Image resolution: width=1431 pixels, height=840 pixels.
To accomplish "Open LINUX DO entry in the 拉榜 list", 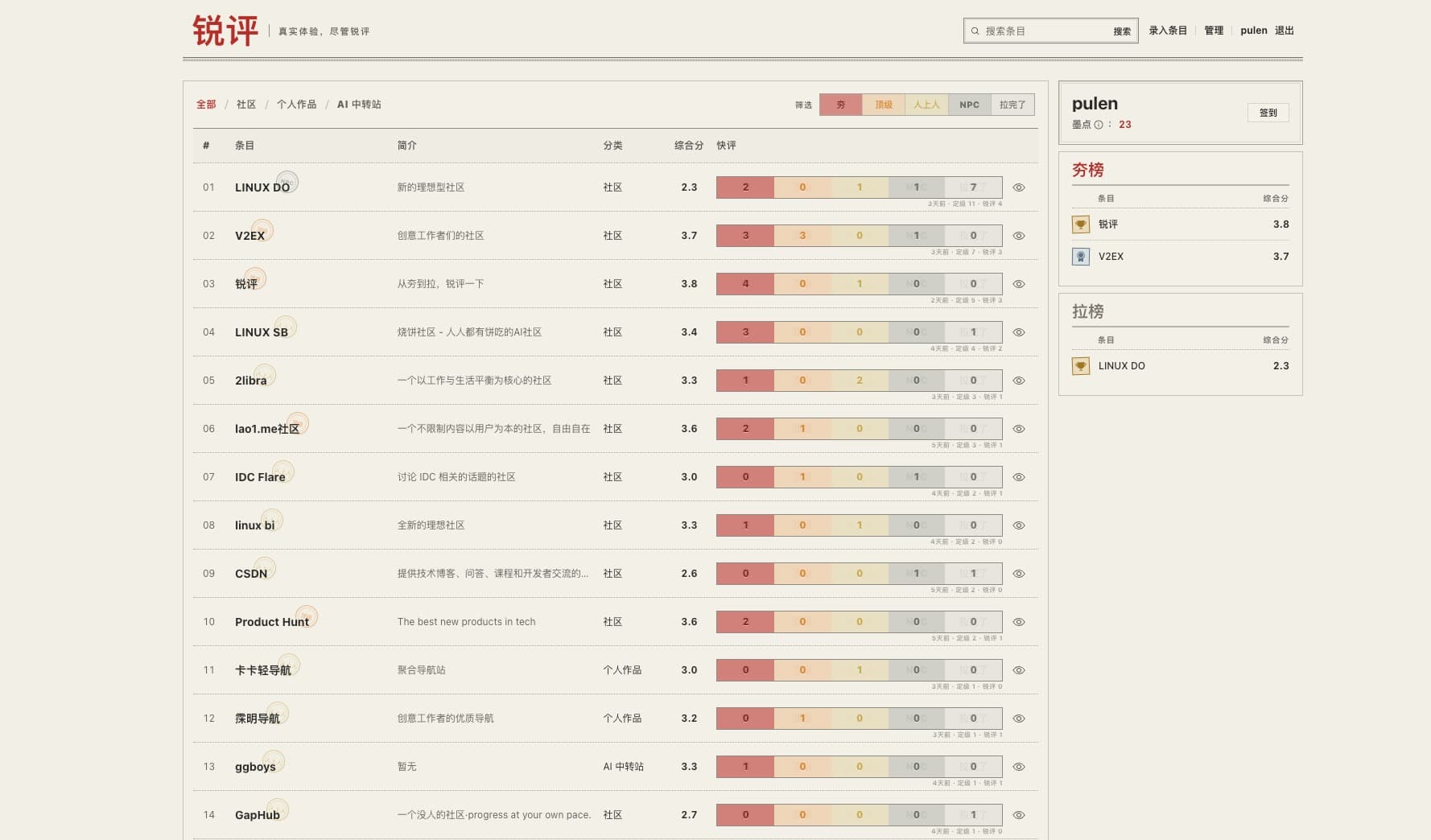I will pyautogui.click(x=1122, y=366).
